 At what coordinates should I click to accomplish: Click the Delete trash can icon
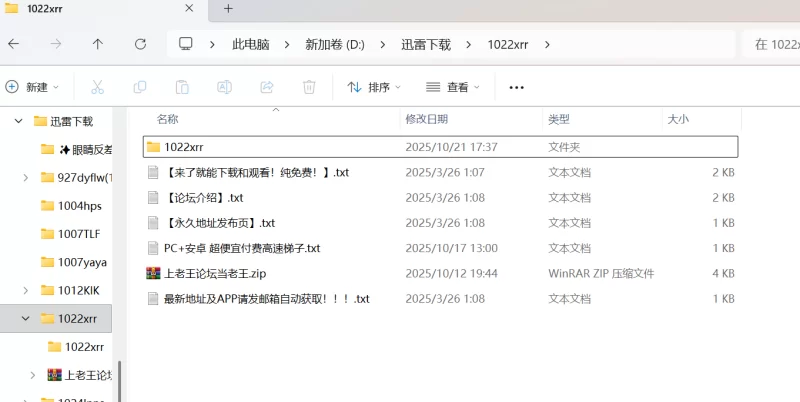coord(309,87)
